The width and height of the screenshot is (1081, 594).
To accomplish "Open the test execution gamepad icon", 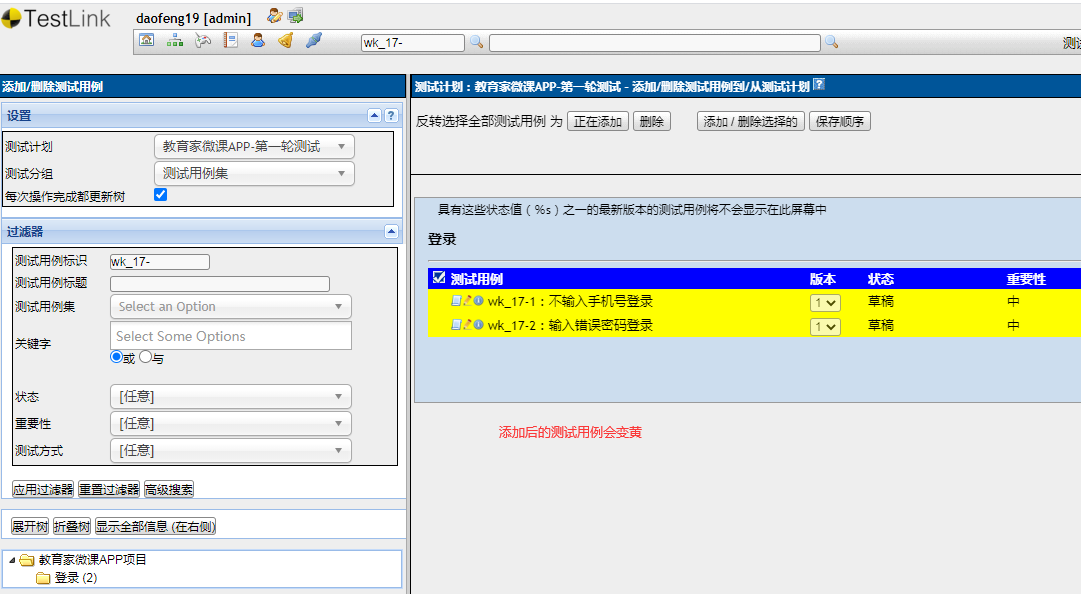I will click(x=203, y=41).
